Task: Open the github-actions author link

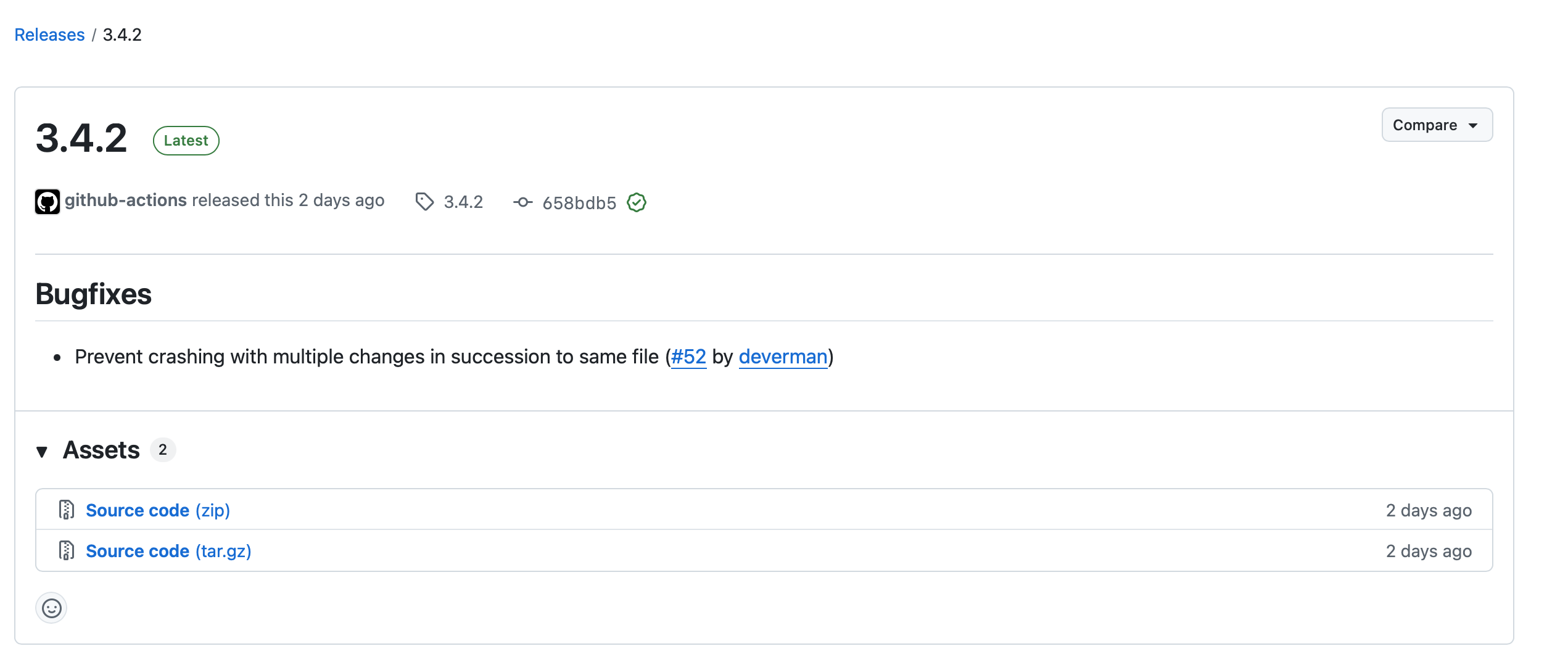Action: 126,201
